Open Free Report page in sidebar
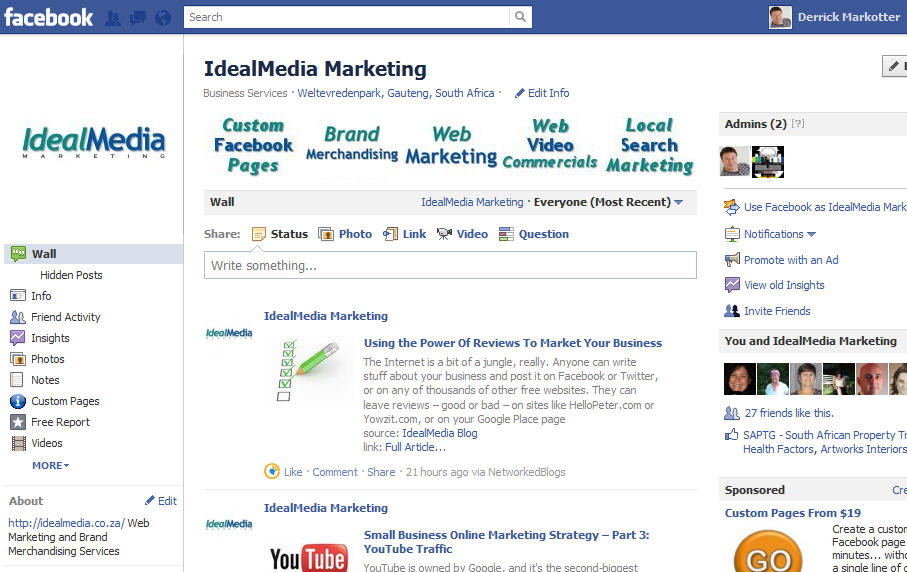 (50, 422)
